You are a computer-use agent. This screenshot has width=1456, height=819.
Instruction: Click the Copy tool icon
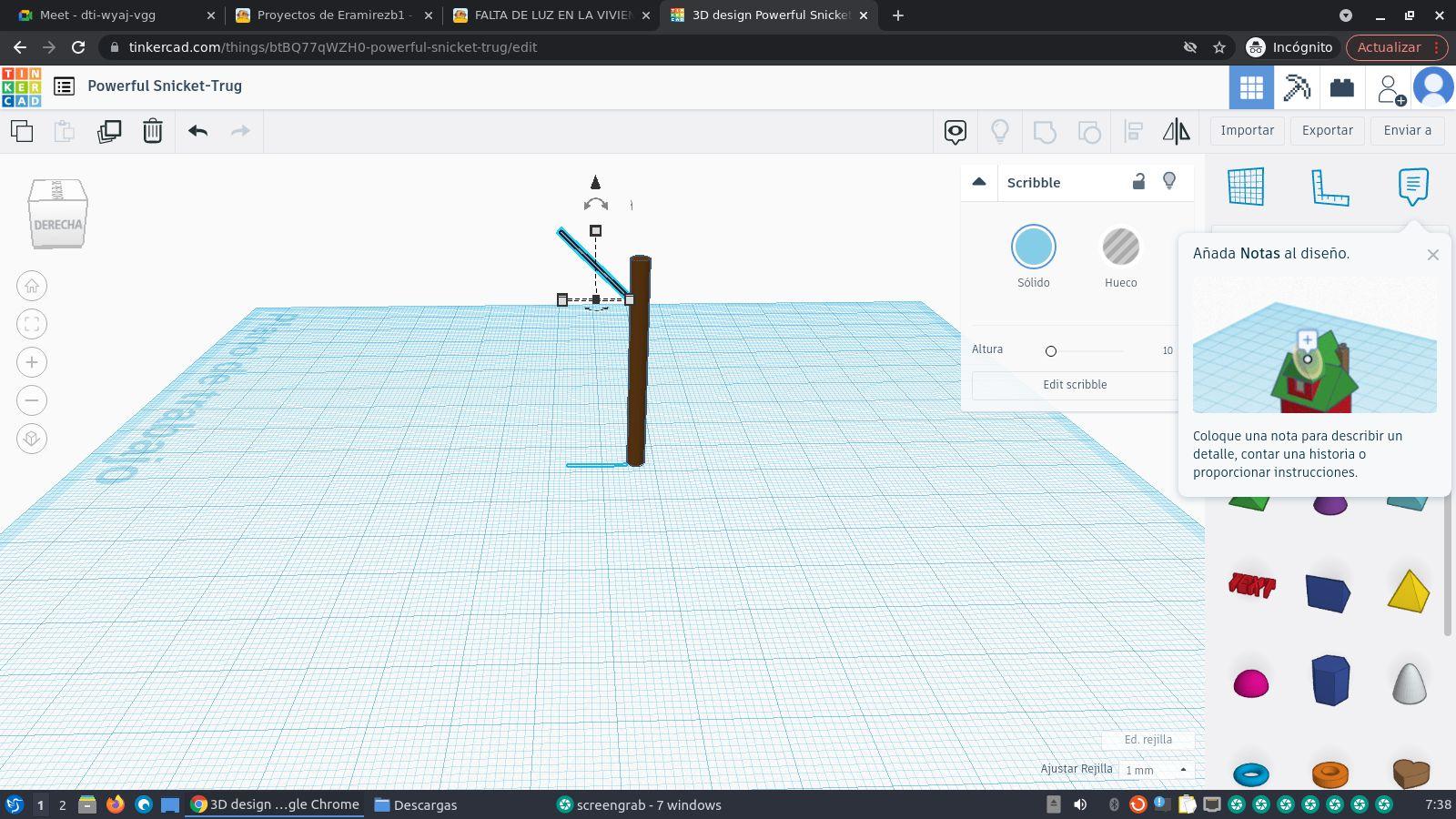coord(22,131)
